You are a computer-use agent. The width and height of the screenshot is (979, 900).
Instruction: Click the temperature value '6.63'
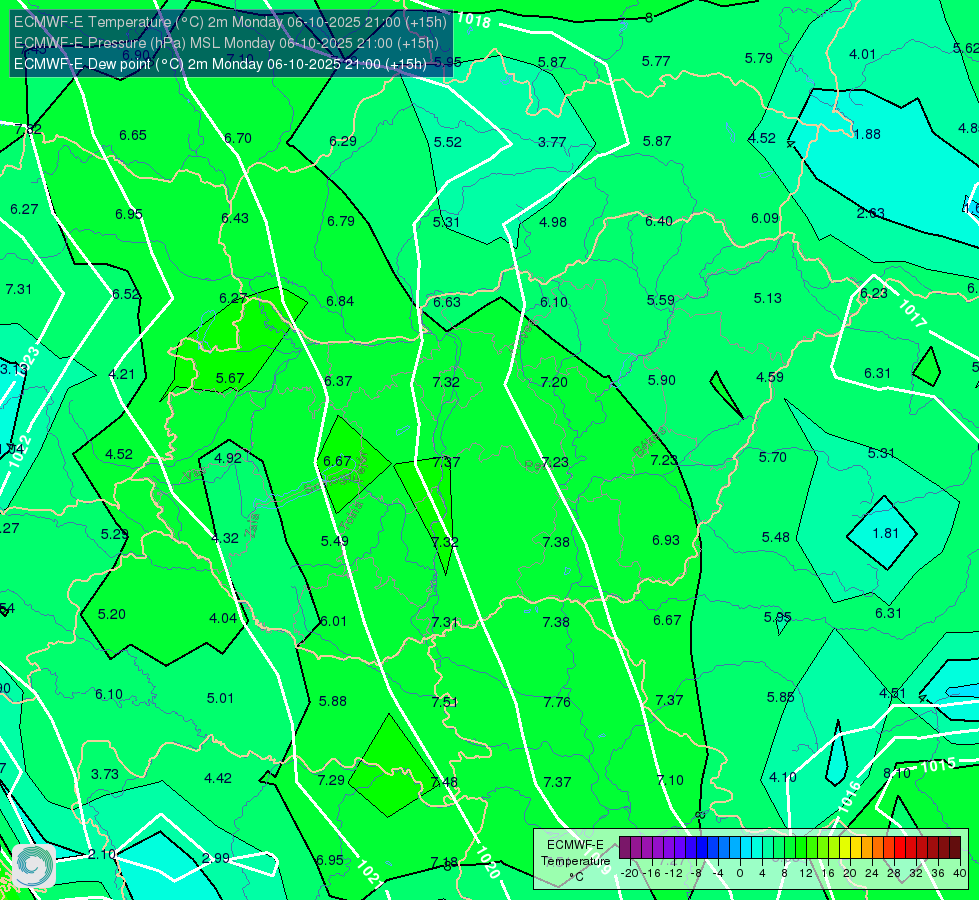tap(447, 302)
